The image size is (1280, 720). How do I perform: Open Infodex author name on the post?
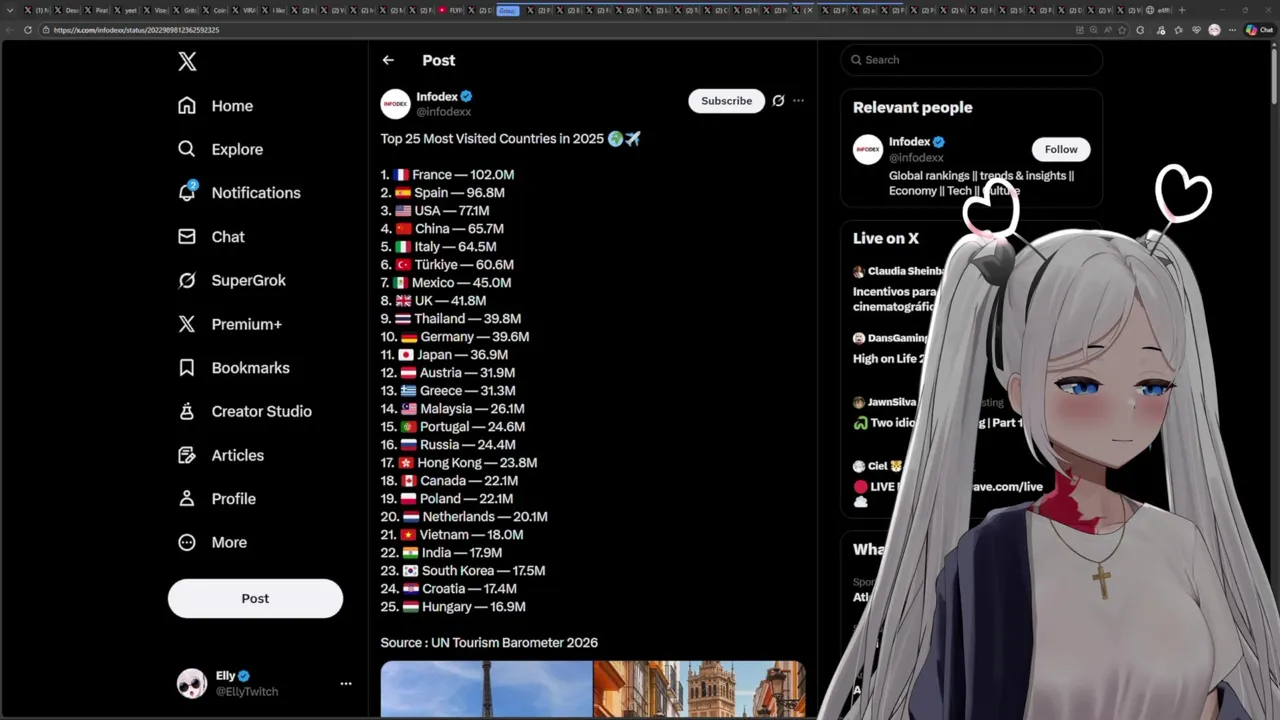pyautogui.click(x=437, y=97)
